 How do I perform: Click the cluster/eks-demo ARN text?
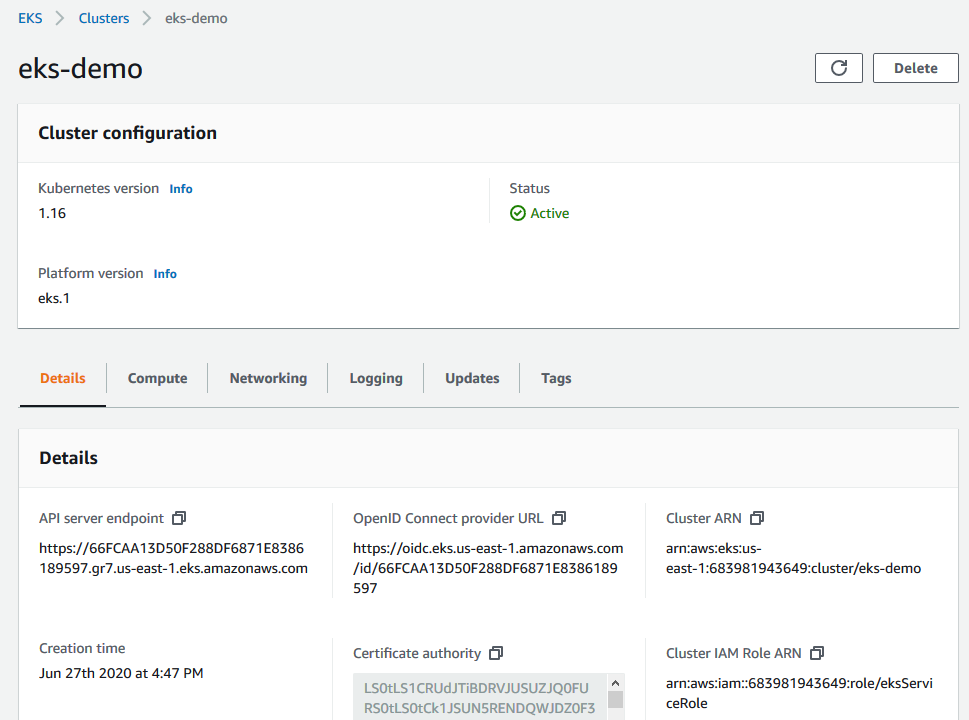(x=793, y=558)
